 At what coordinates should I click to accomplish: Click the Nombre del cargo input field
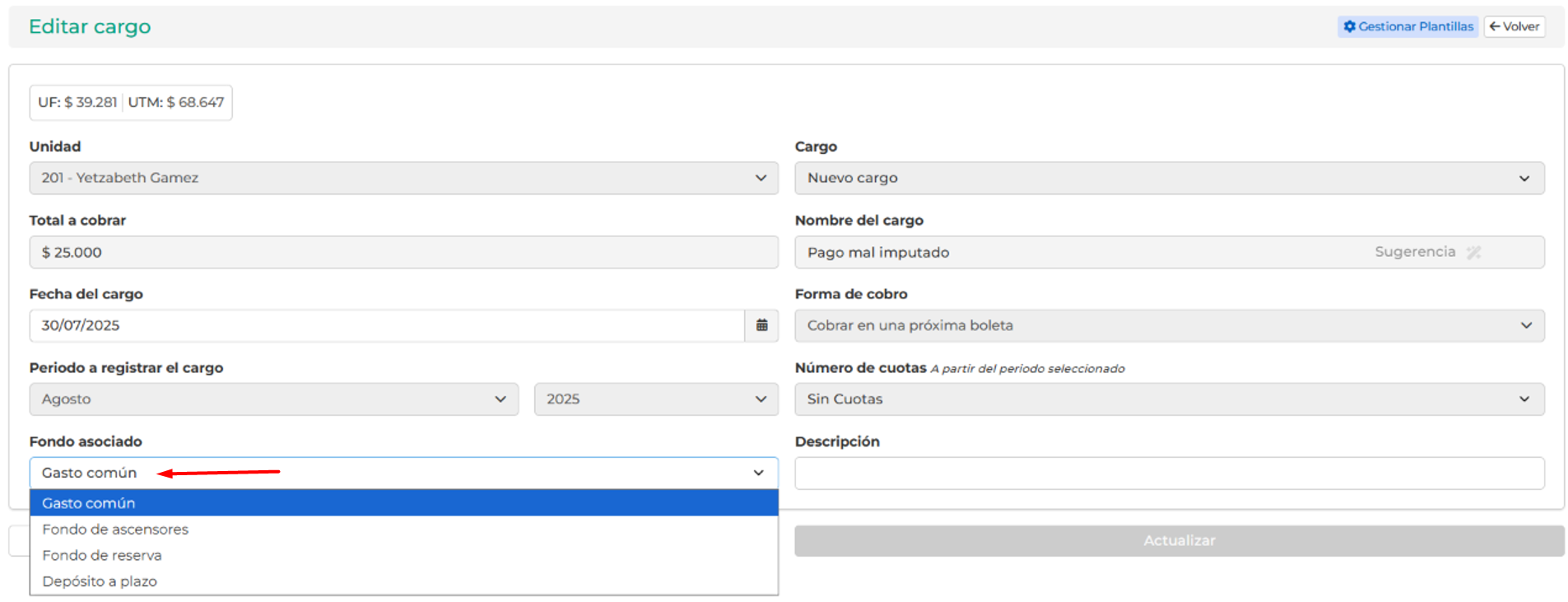pyautogui.click(x=1169, y=252)
